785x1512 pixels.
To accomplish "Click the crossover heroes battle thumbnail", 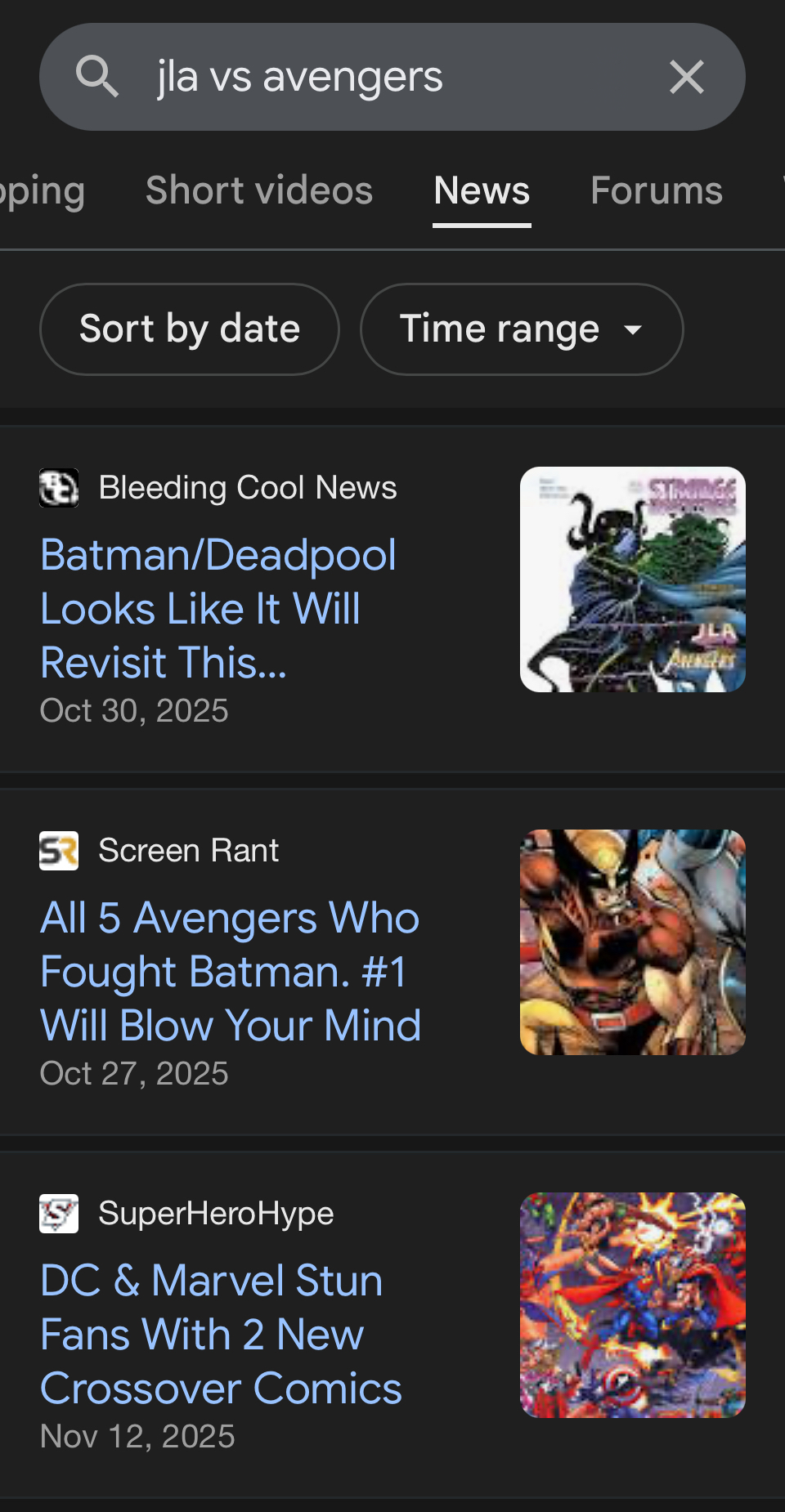I will click(x=632, y=1305).
